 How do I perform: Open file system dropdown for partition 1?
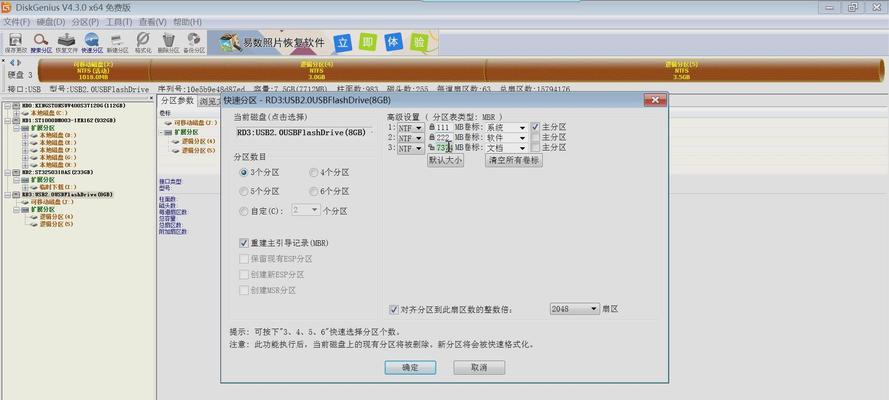click(x=419, y=127)
